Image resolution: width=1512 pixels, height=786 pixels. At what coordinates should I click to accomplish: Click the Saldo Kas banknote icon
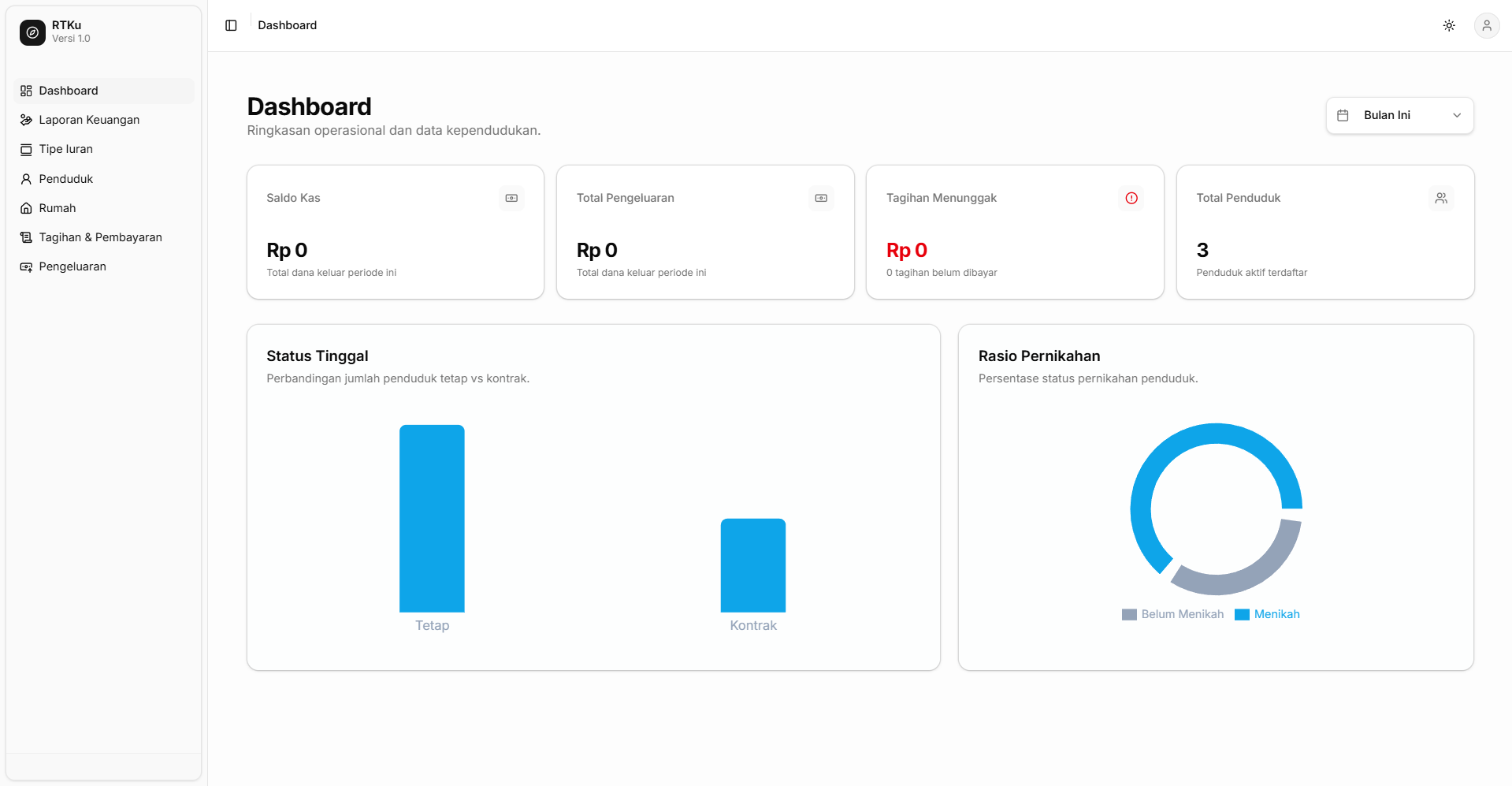coord(511,198)
